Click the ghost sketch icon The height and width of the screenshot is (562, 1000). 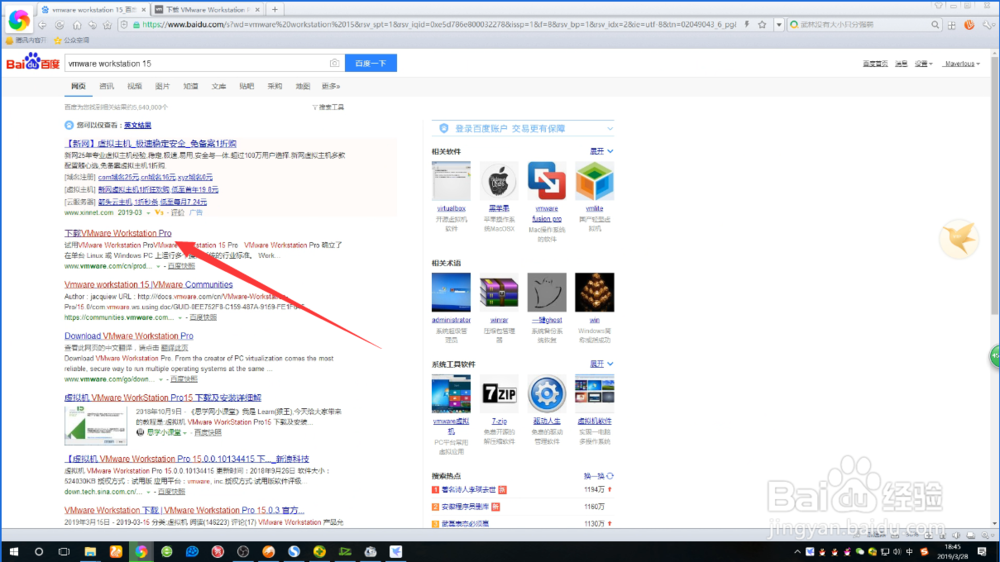point(547,292)
